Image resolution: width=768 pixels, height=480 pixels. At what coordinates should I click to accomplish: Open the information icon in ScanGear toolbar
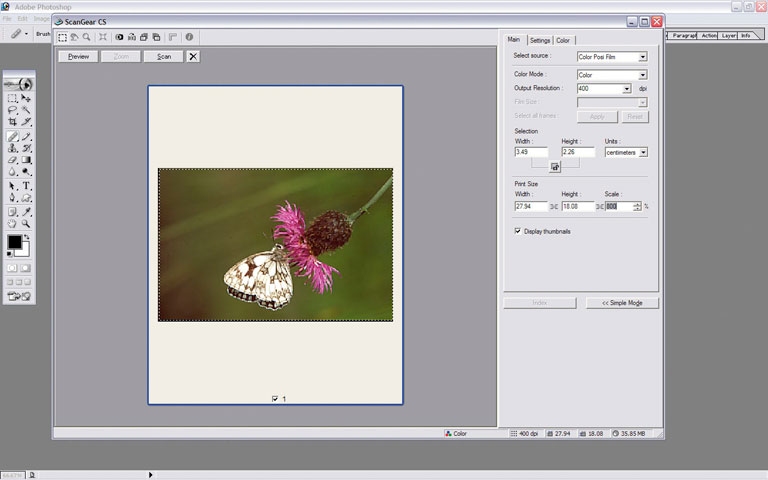188,37
